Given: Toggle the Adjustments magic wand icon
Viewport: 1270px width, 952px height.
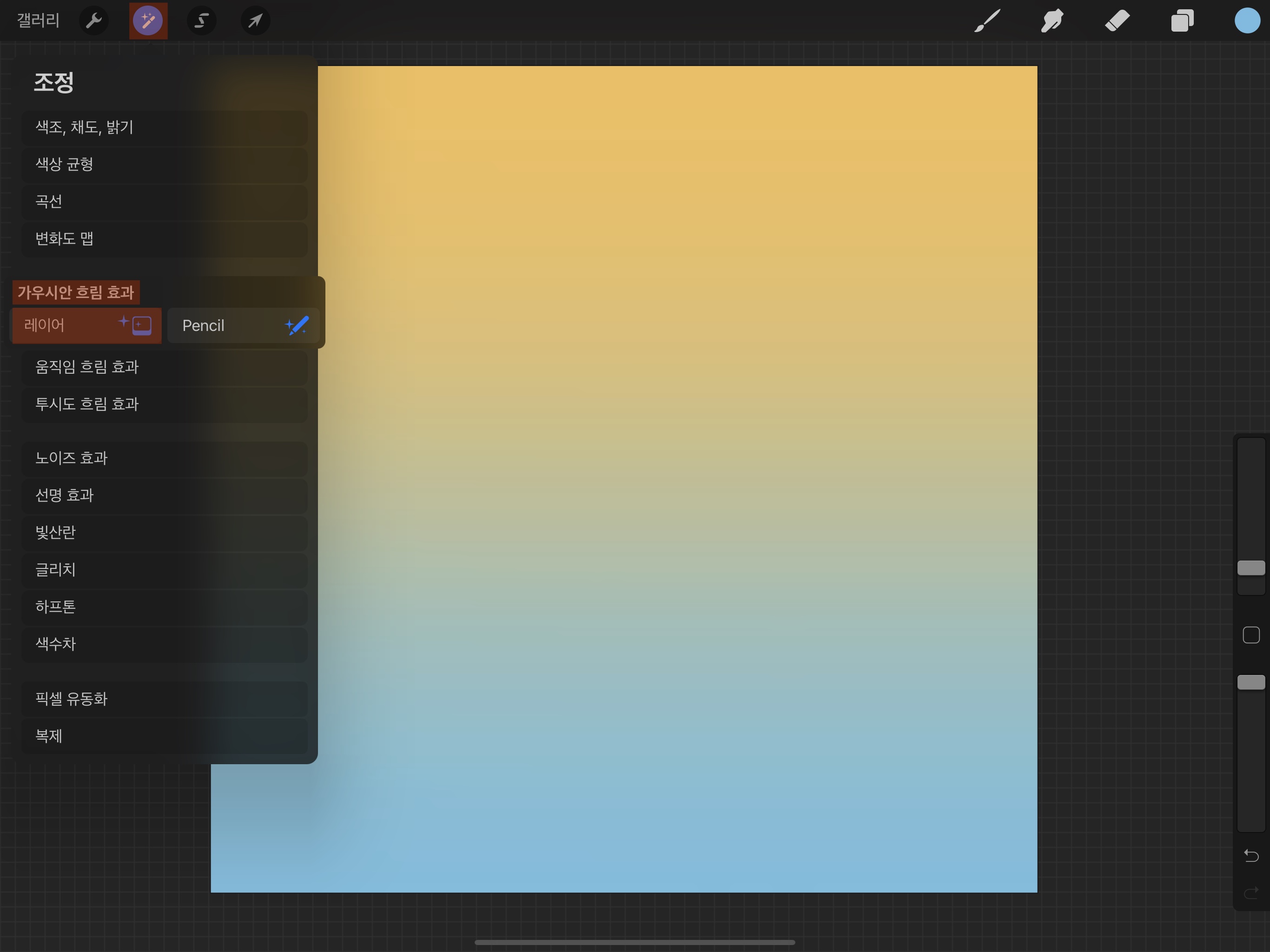Looking at the screenshot, I should point(148,21).
